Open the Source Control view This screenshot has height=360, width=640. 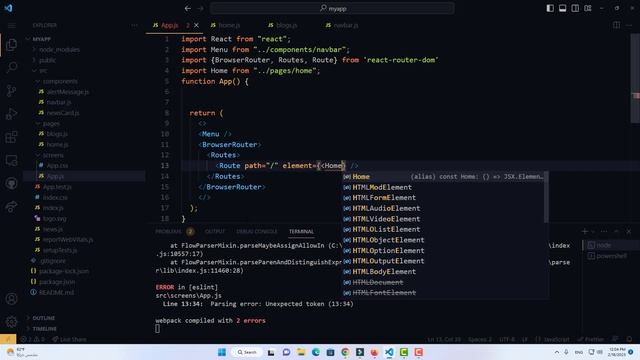[11, 90]
